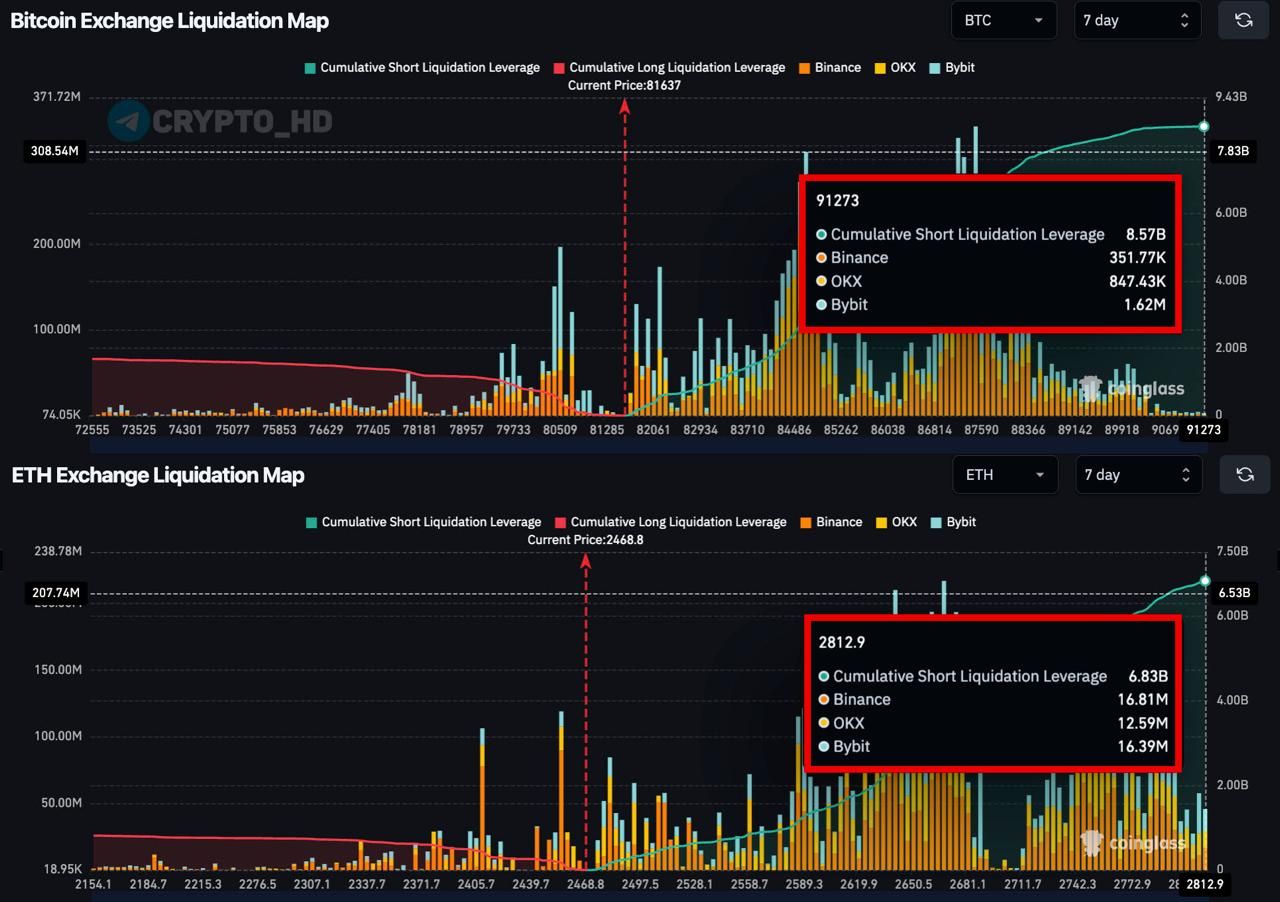Click the 6.53B right axis marker
1280x902 pixels.
tap(1233, 593)
